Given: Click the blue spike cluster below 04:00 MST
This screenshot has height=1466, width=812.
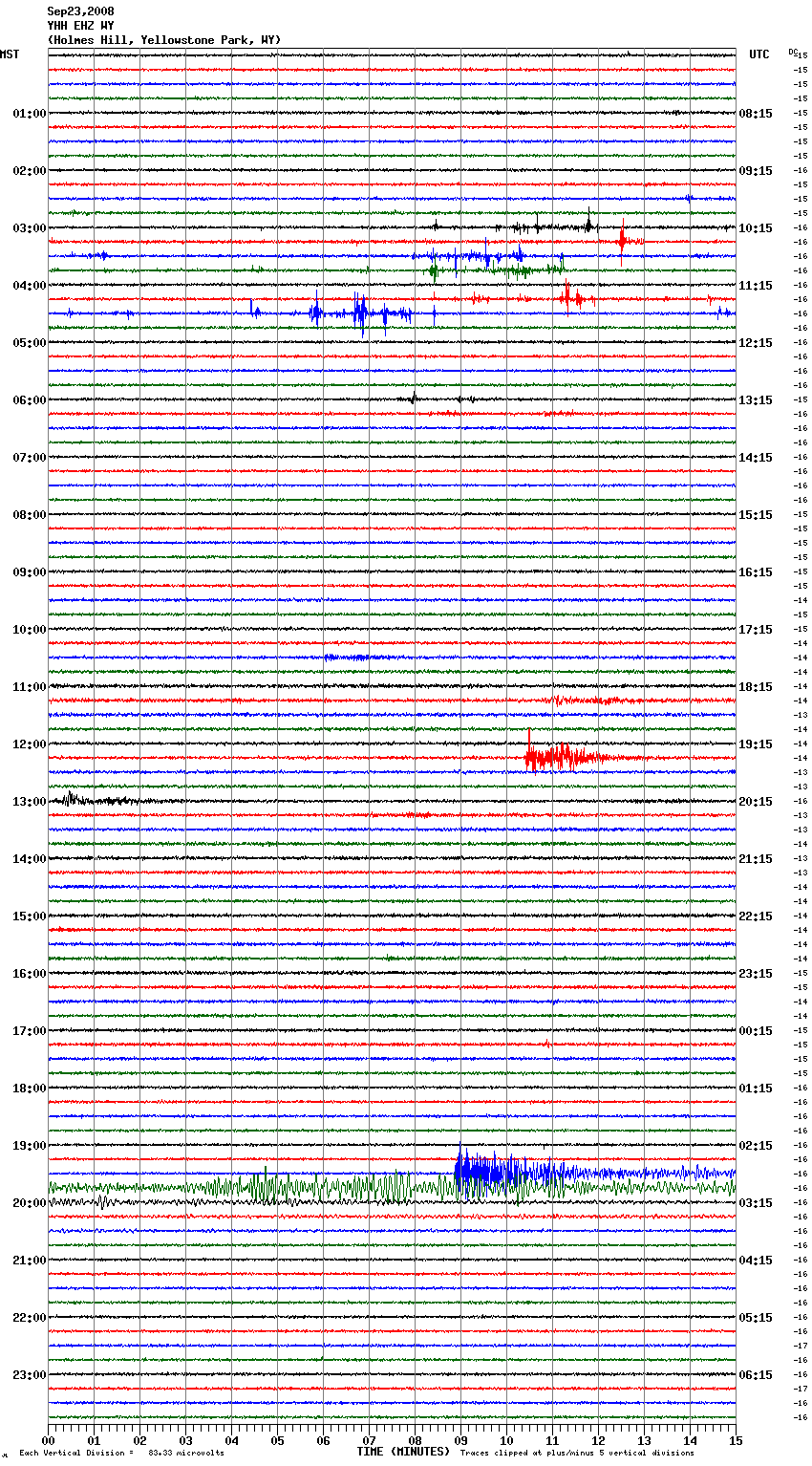Looking at the screenshot, I should (x=358, y=312).
